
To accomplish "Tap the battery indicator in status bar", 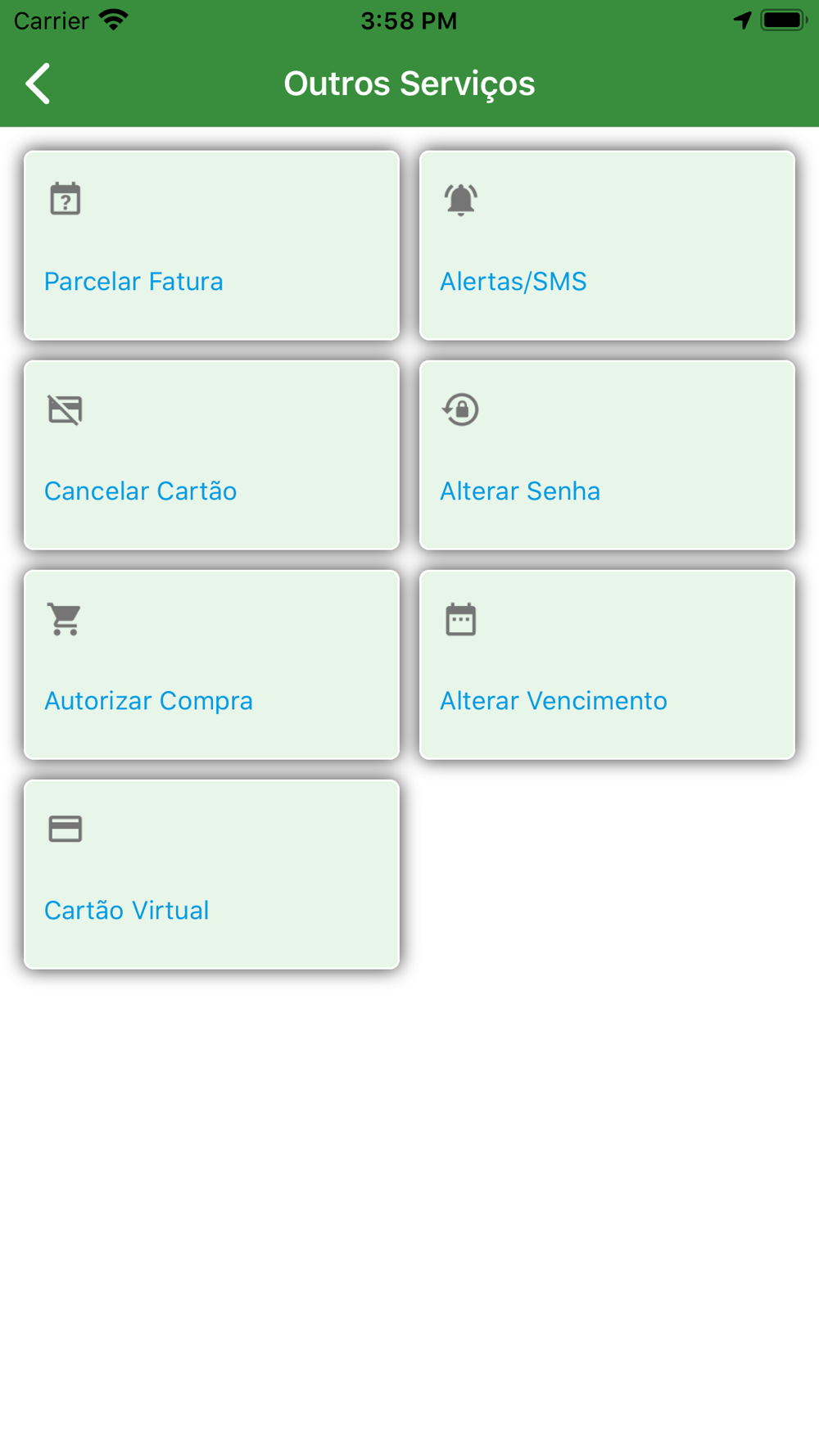I will pos(783,20).
